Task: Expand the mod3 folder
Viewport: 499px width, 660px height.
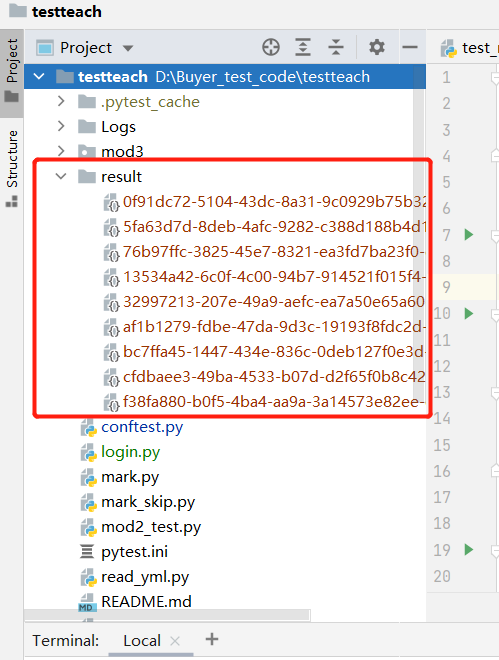Action: 61,151
